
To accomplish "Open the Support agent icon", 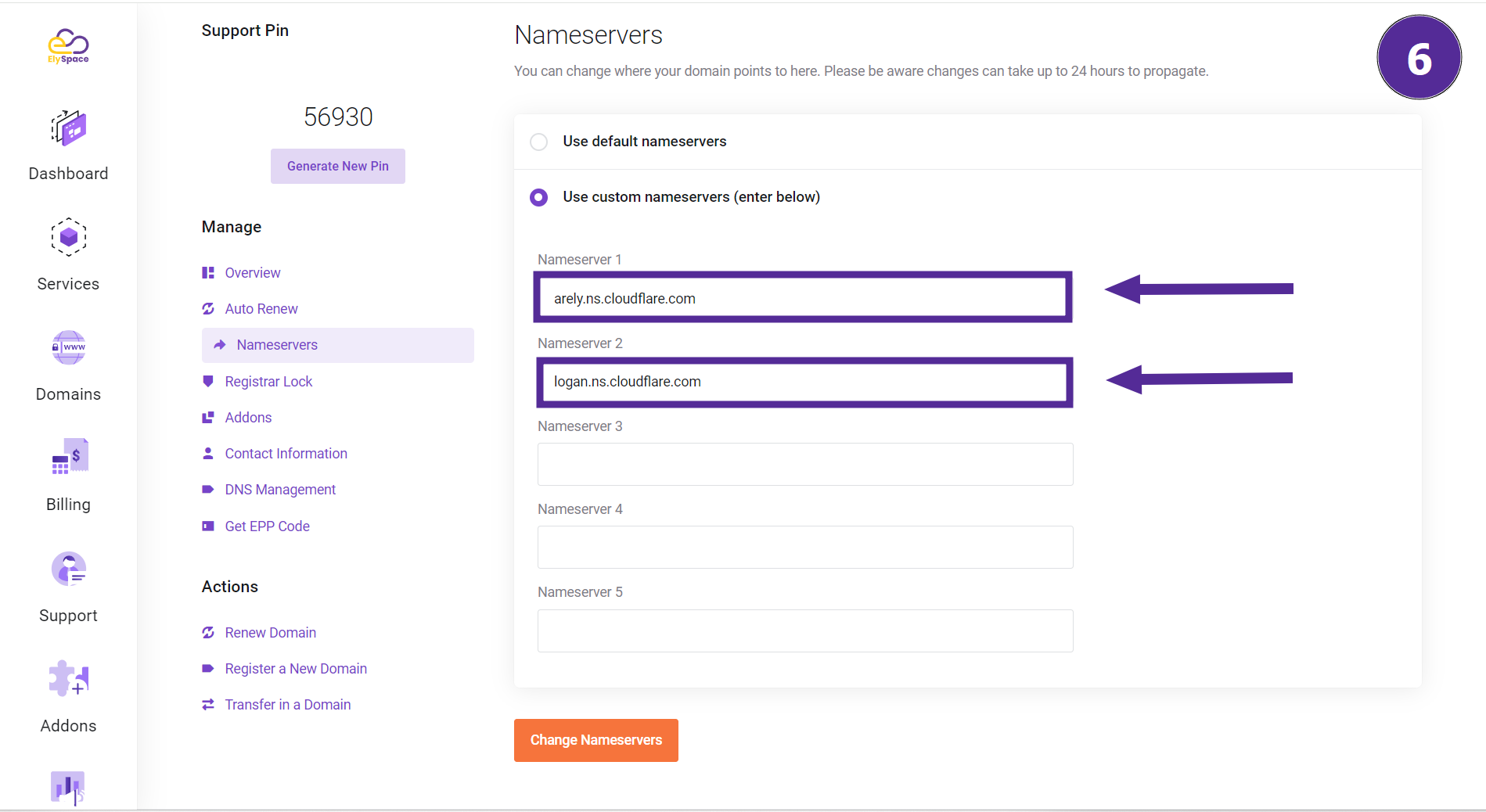I will pyautogui.click(x=69, y=569).
